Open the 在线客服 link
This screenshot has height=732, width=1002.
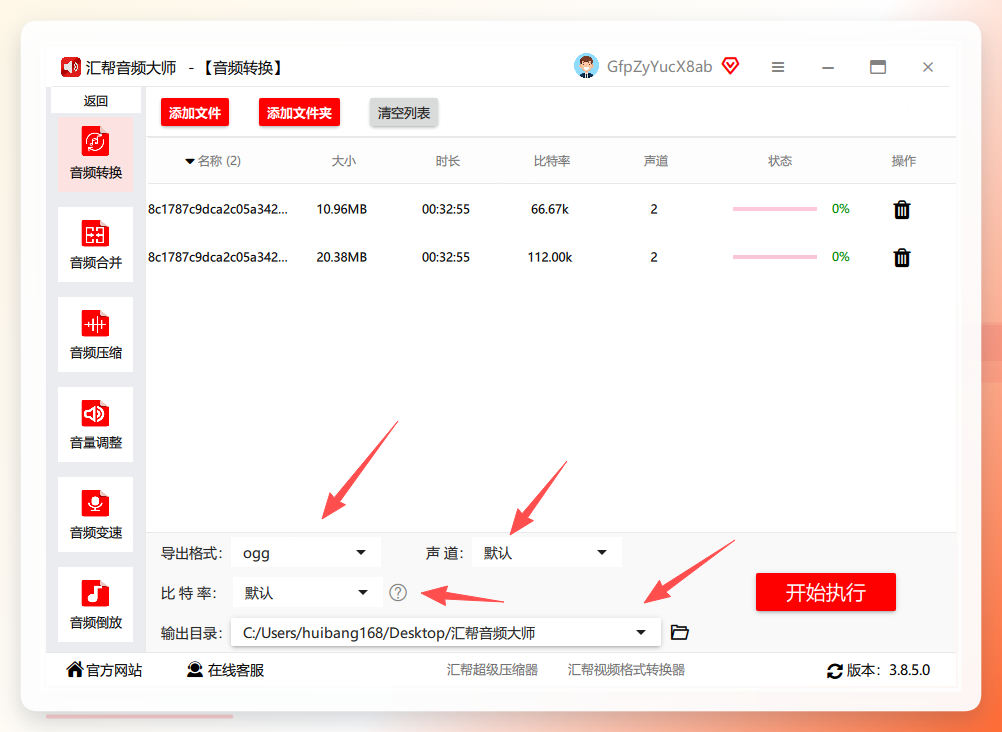click(226, 670)
